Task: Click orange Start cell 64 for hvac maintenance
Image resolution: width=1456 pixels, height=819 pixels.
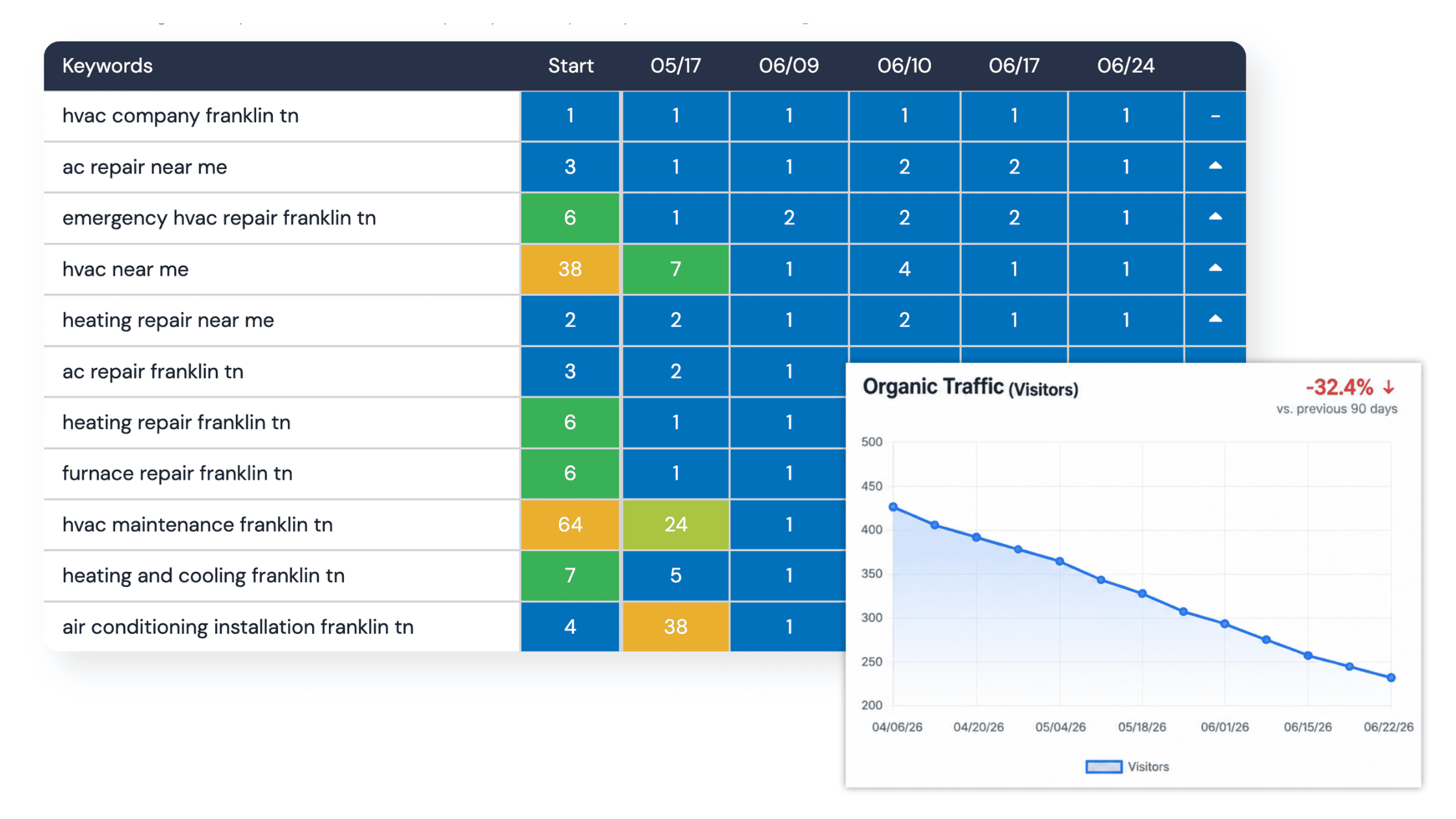Action: click(570, 525)
